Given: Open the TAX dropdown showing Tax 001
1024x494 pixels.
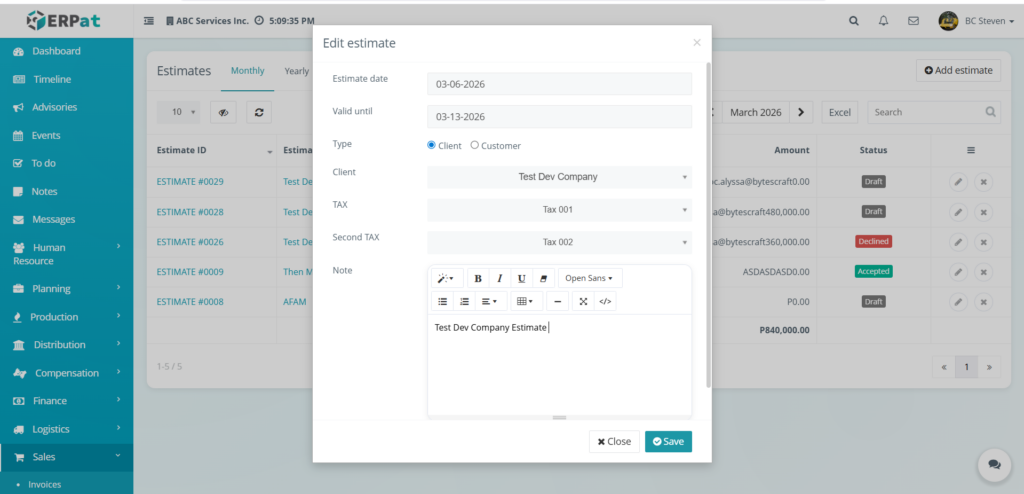Looking at the screenshot, I should coord(559,210).
